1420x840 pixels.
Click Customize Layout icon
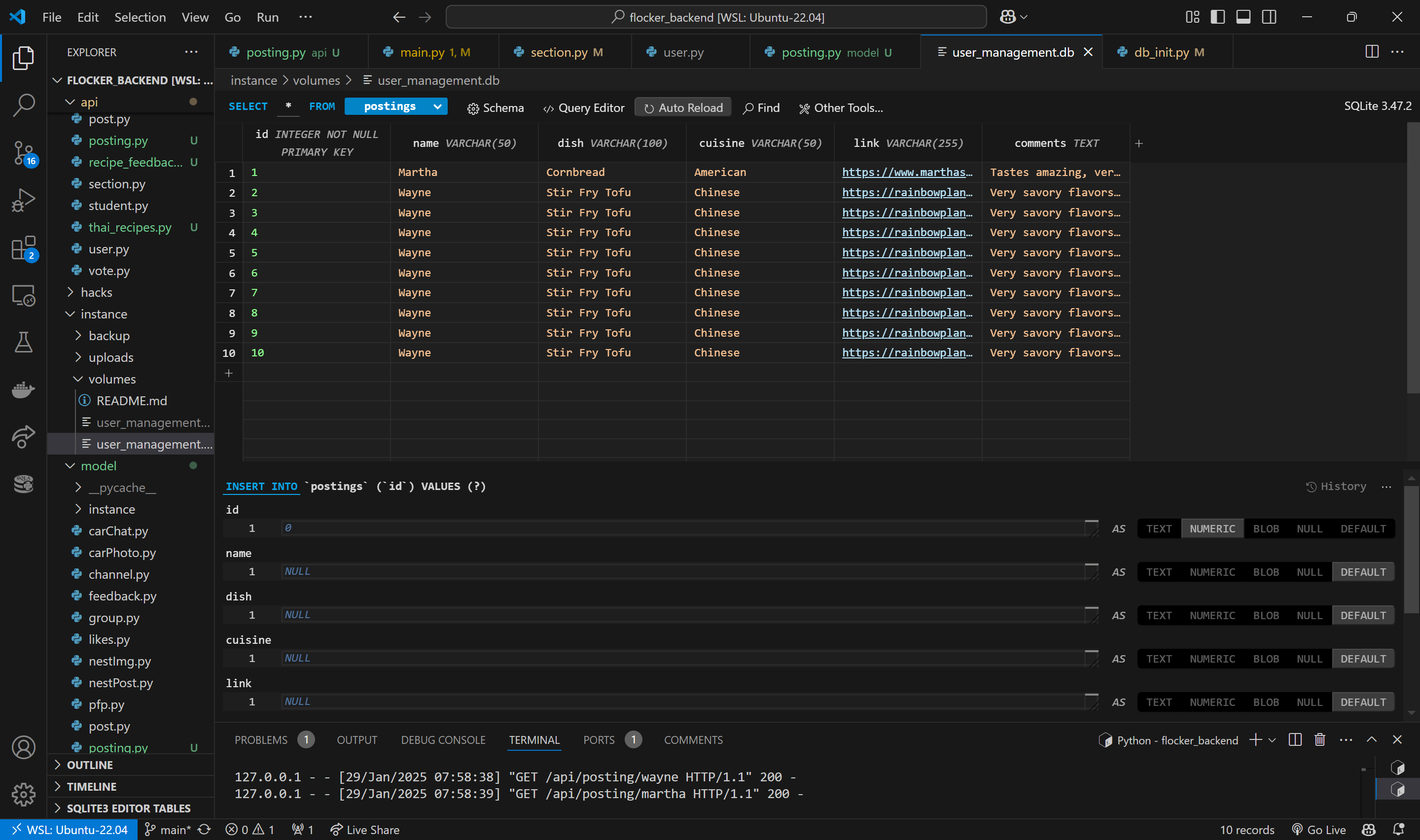point(1192,17)
